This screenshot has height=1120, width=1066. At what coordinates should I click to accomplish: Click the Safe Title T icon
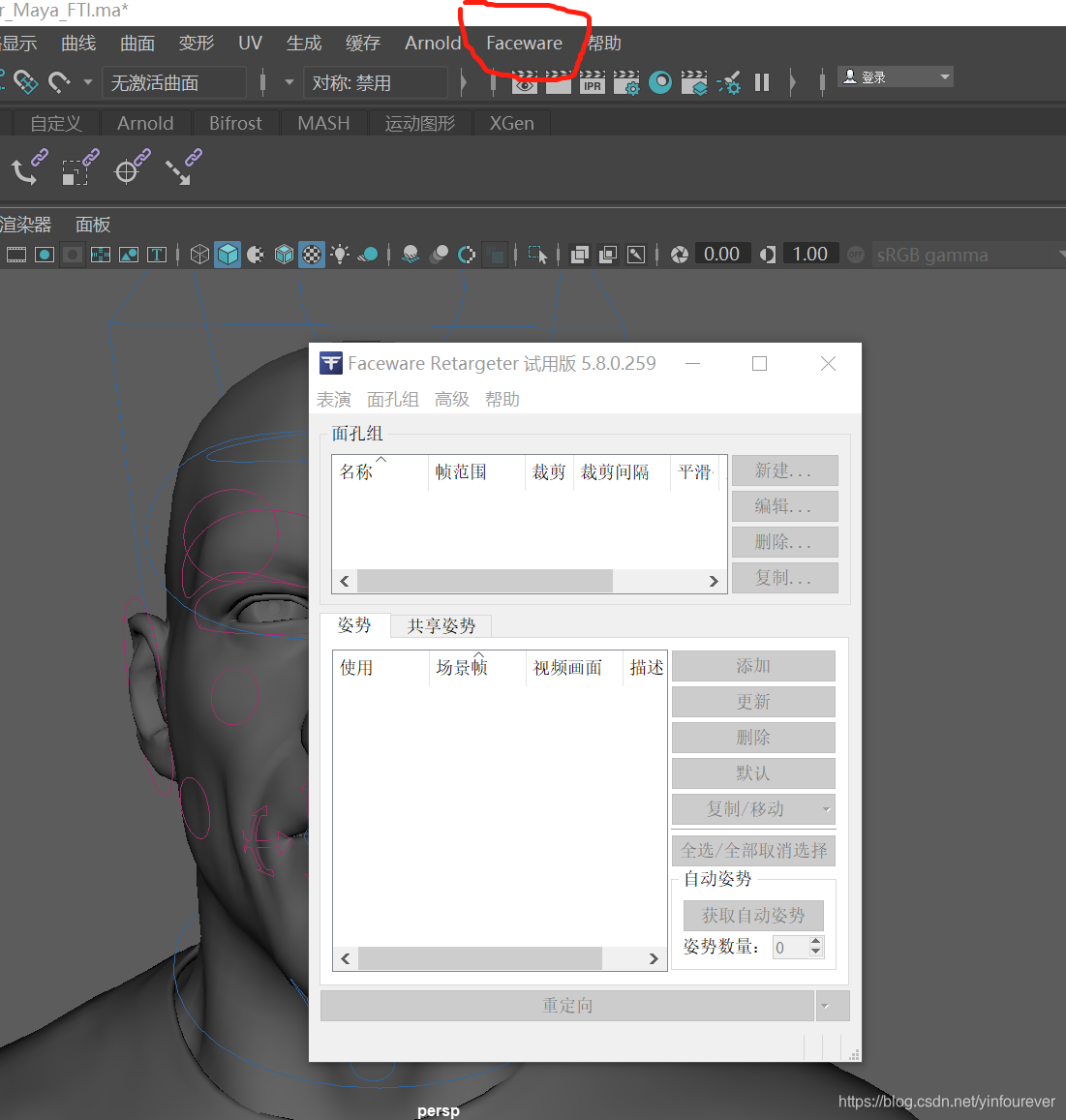[x=157, y=255]
